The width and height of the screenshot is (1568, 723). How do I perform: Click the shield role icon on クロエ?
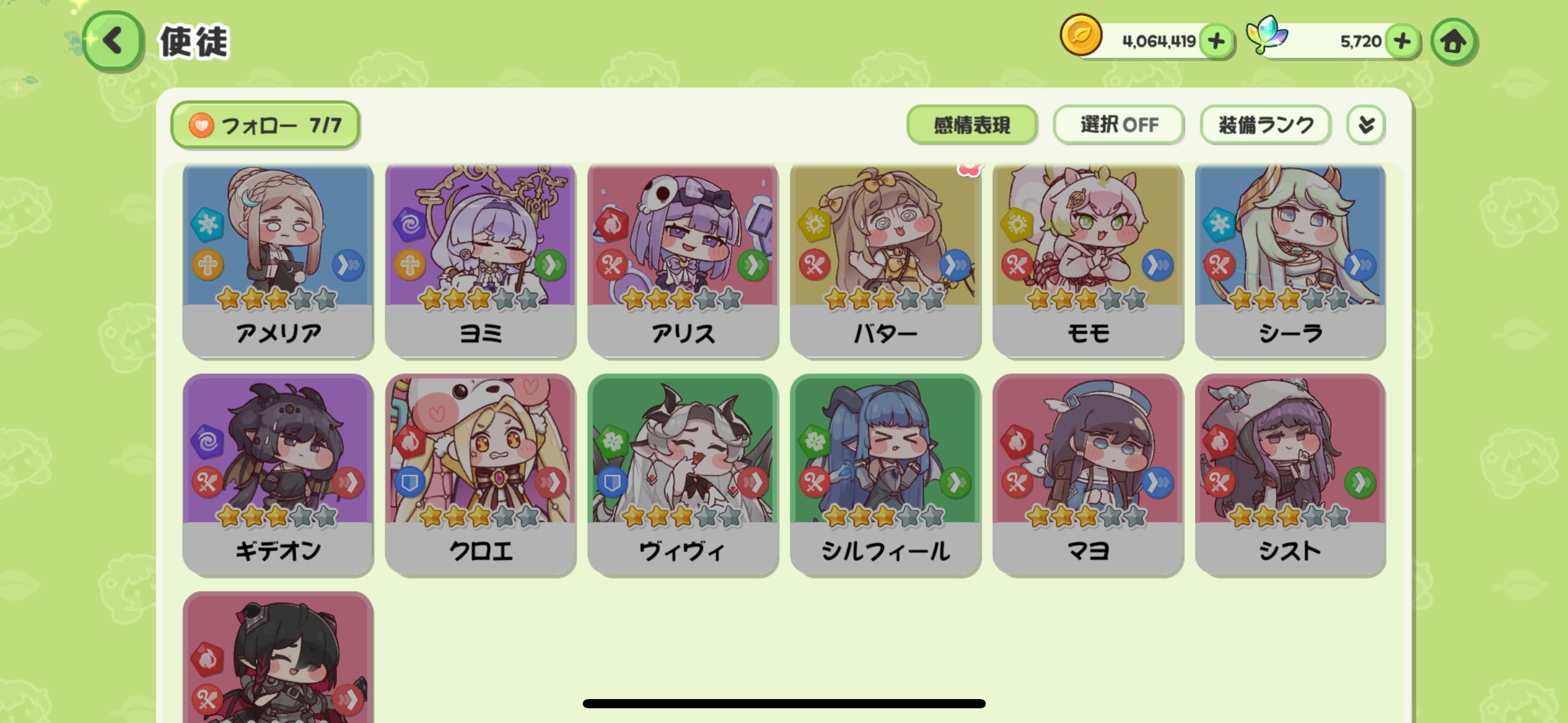coord(410,483)
